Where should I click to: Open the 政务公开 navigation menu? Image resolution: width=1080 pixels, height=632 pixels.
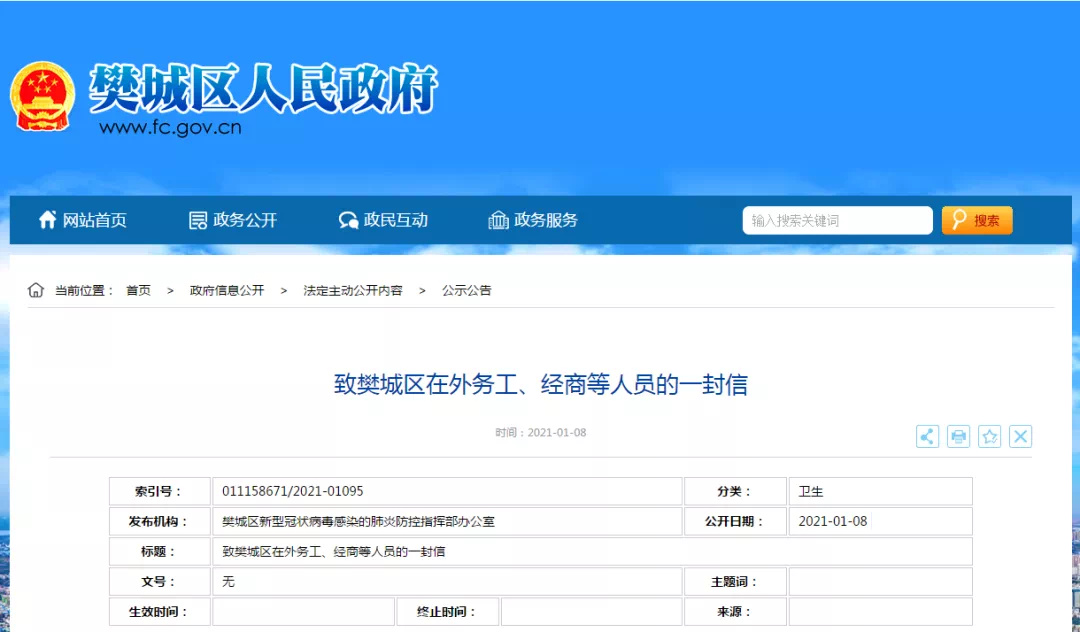pyautogui.click(x=233, y=220)
